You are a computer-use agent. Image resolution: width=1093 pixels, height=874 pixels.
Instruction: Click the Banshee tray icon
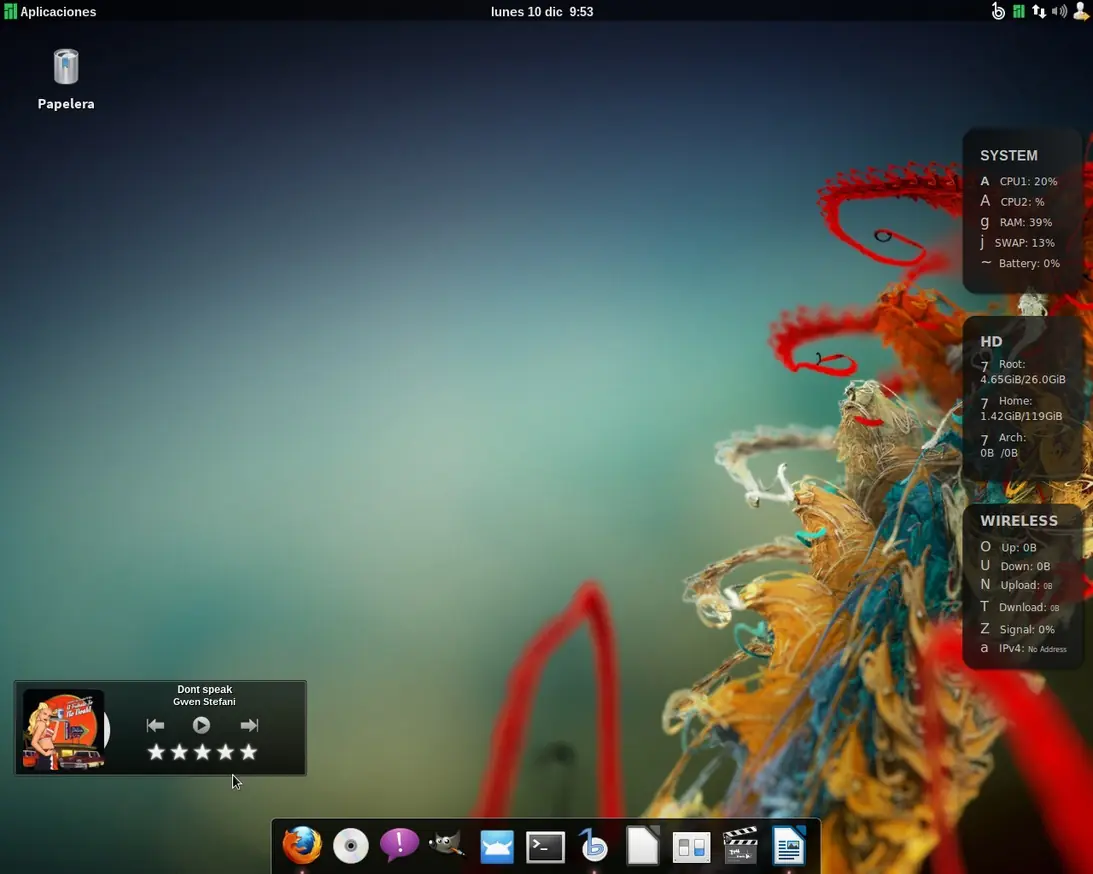click(x=998, y=11)
